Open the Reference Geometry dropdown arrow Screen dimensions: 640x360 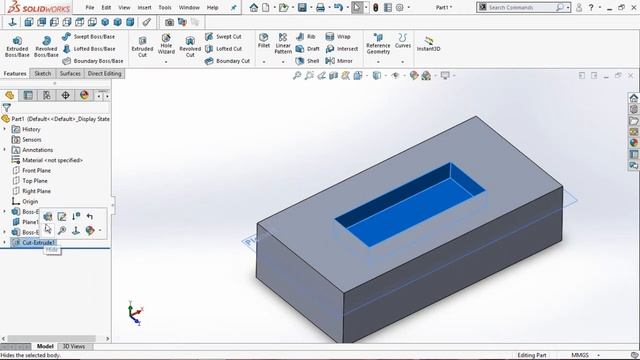(x=378, y=62)
